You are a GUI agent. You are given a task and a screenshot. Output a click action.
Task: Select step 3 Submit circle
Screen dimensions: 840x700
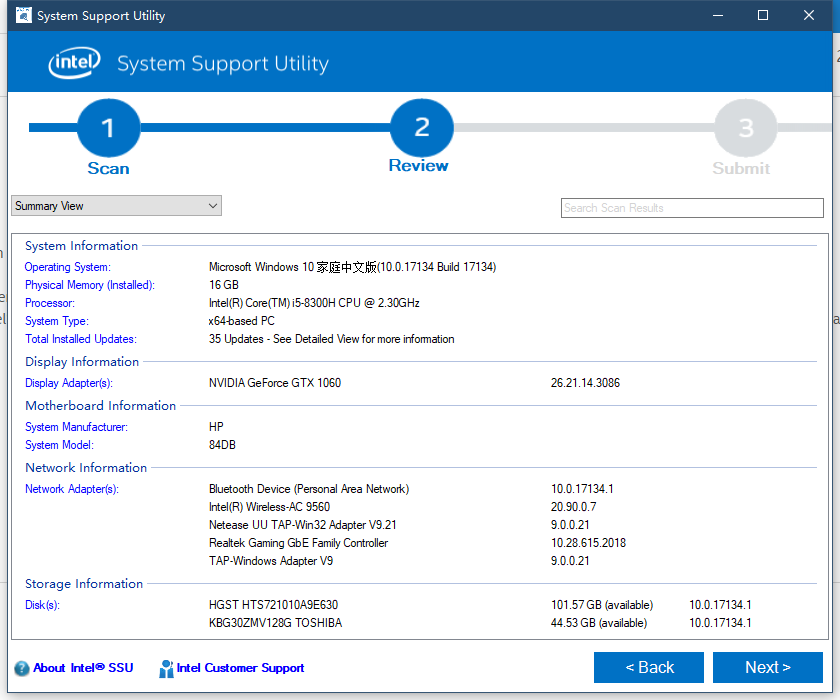pyautogui.click(x=745, y=128)
